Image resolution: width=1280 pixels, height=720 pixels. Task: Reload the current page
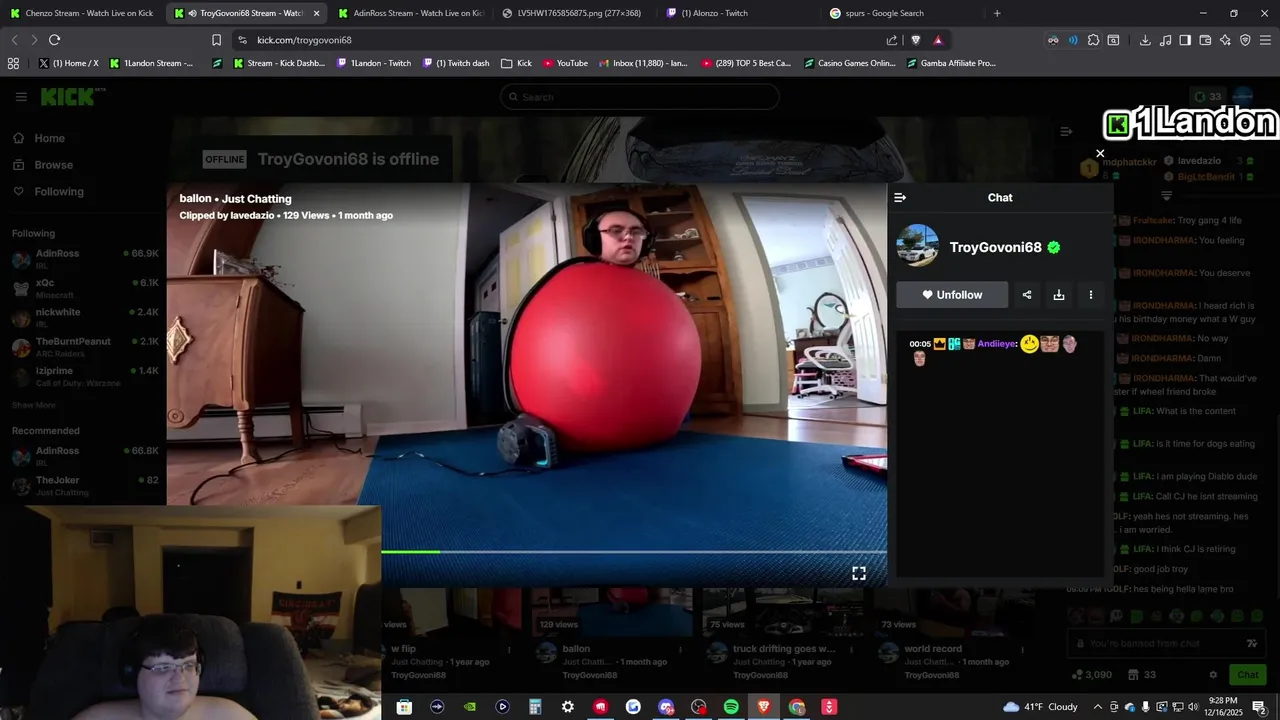pos(54,40)
